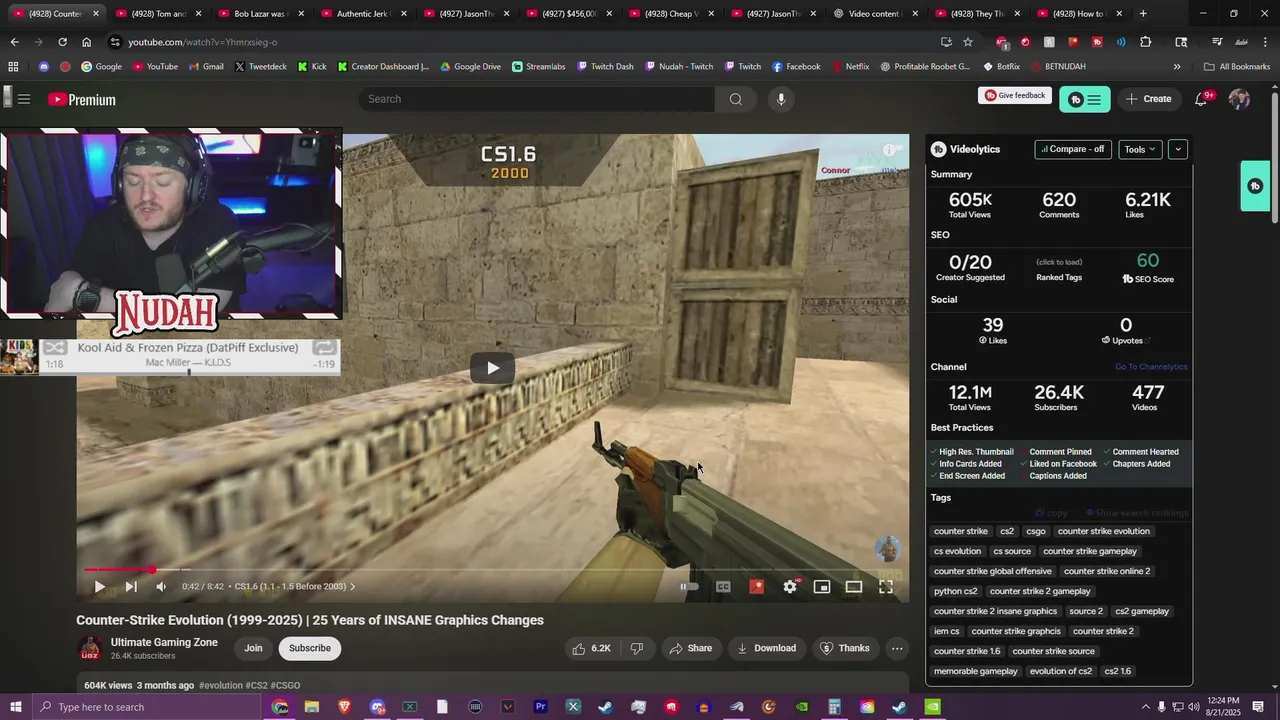Enter full screen mode

(x=886, y=587)
